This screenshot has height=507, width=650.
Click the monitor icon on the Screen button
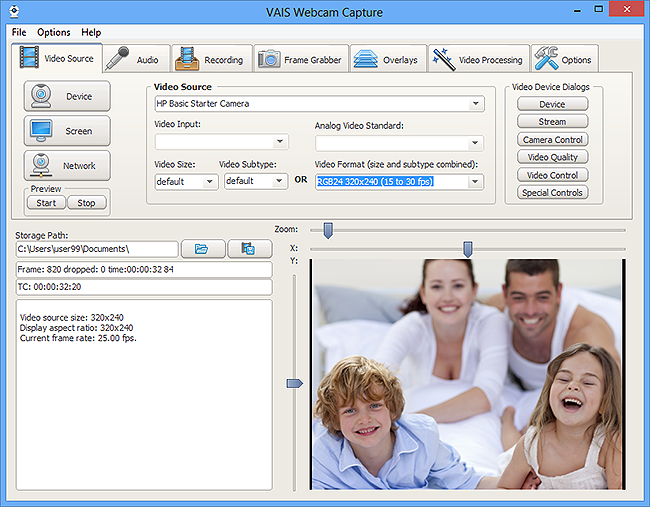[41, 131]
